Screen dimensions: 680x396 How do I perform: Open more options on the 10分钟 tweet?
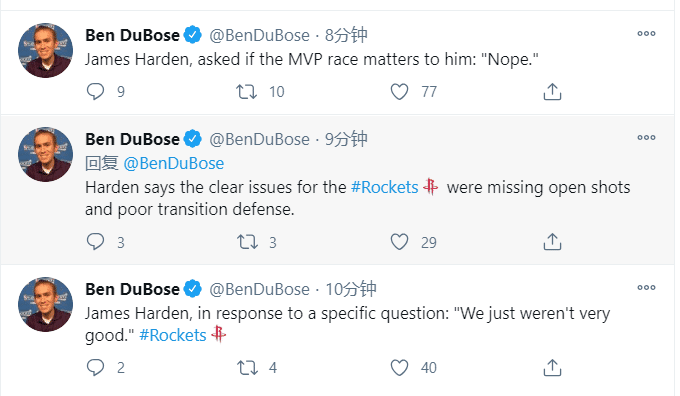[x=646, y=287]
